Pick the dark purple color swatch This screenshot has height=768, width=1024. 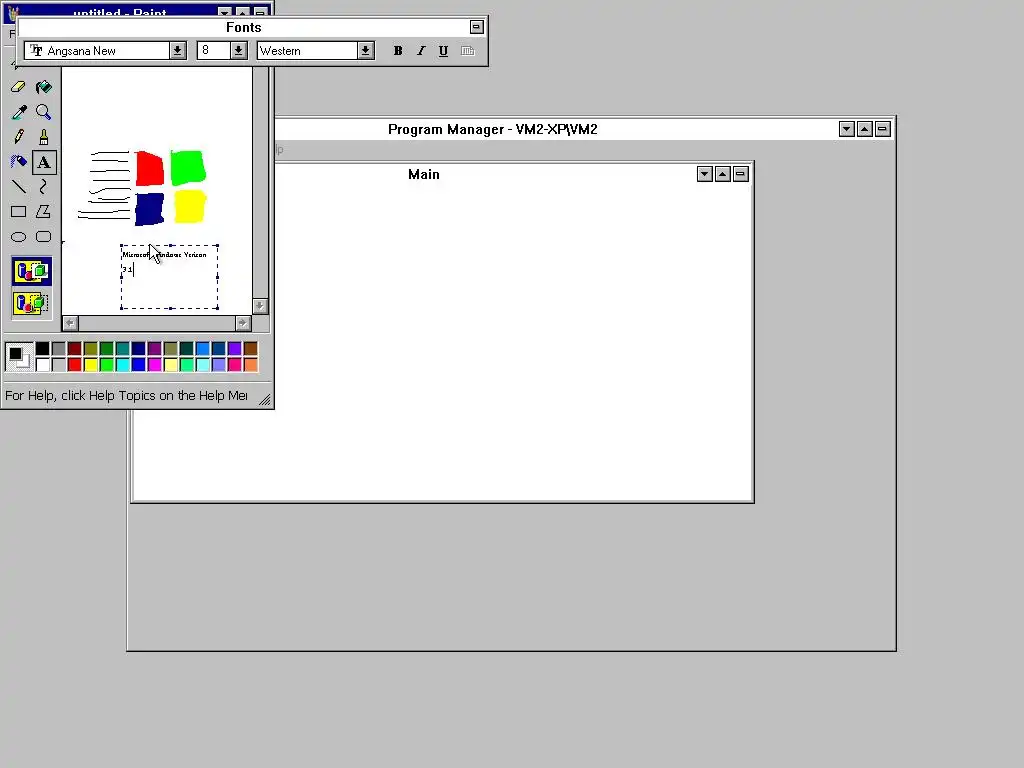click(x=155, y=349)
